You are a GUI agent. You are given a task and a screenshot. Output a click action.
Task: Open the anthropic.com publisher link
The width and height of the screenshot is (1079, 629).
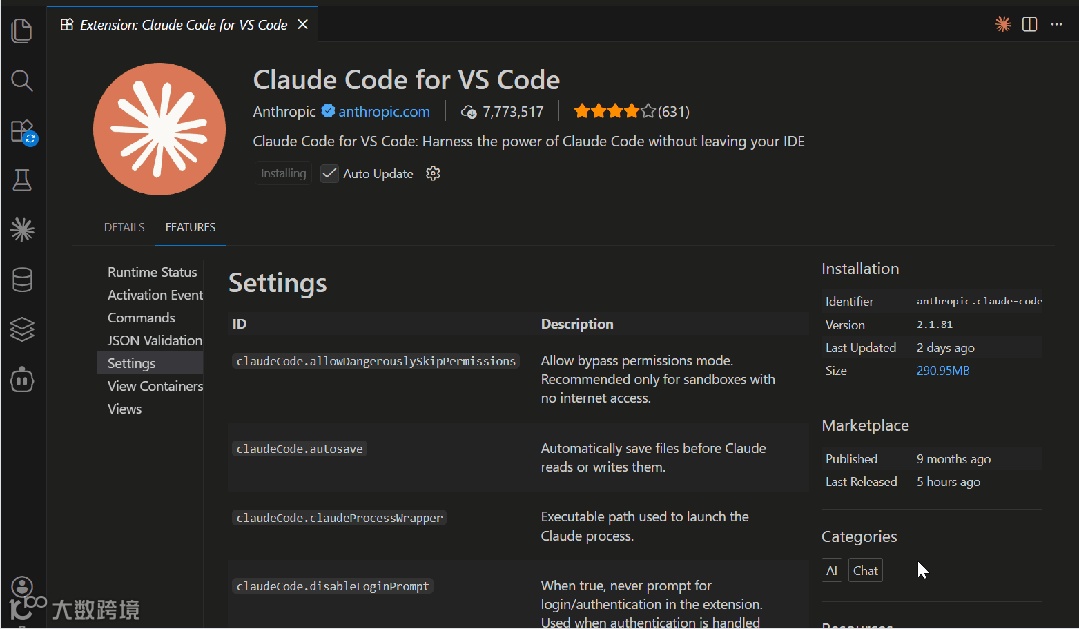pyautogui.click(x=384, y=112)
